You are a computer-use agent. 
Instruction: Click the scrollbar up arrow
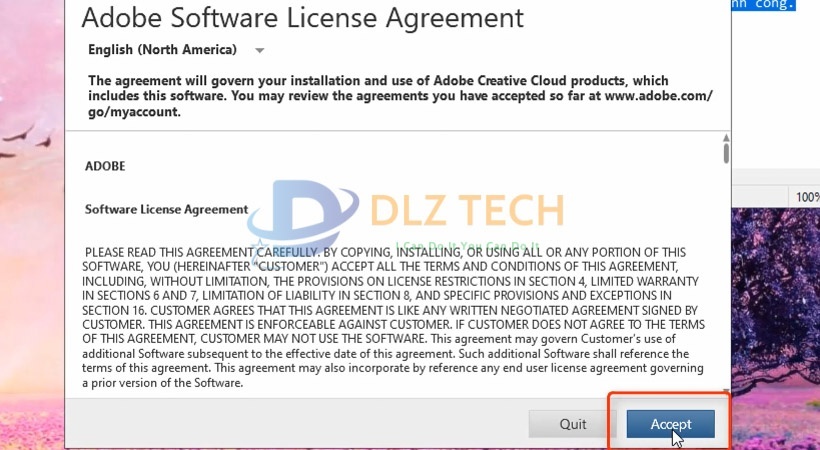click(726, 138)
